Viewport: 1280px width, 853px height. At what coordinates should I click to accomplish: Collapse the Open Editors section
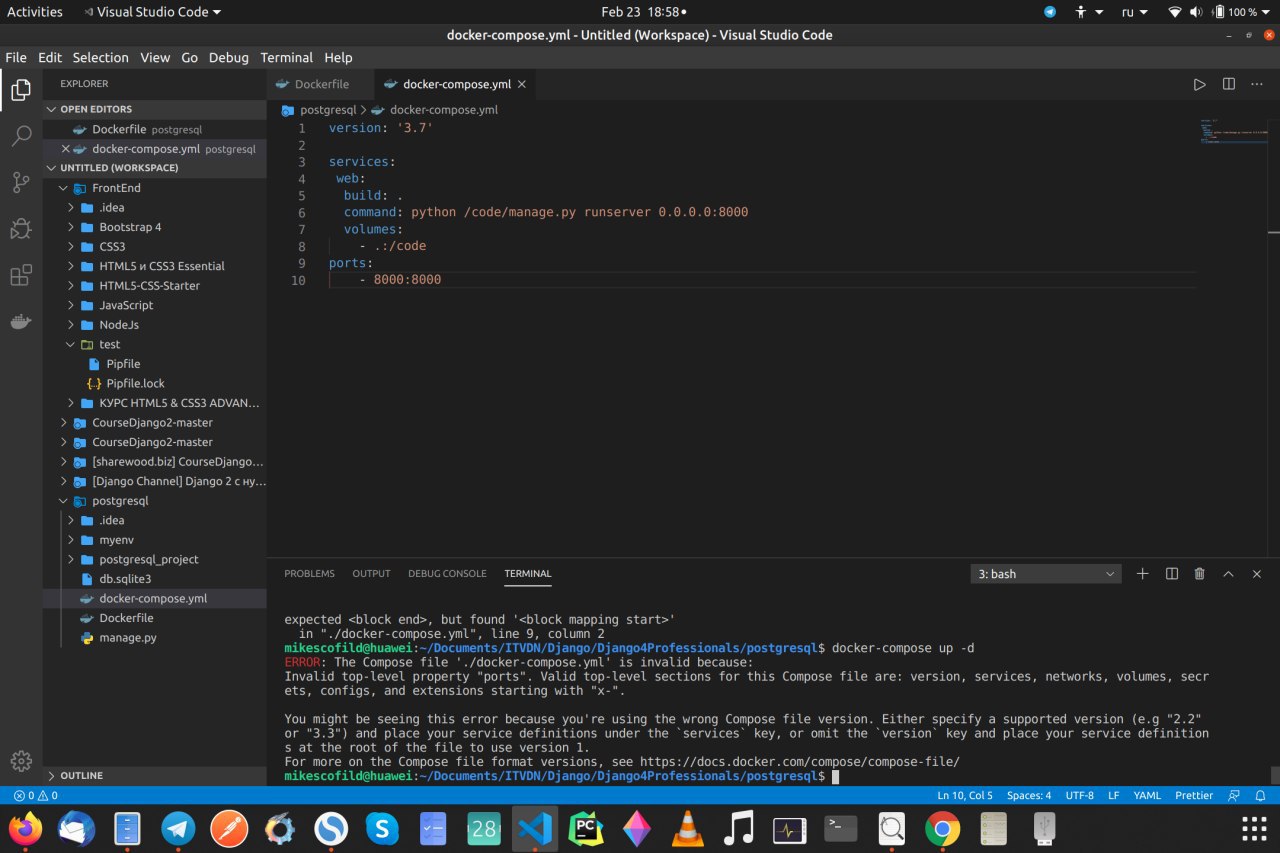click(155, 109)
